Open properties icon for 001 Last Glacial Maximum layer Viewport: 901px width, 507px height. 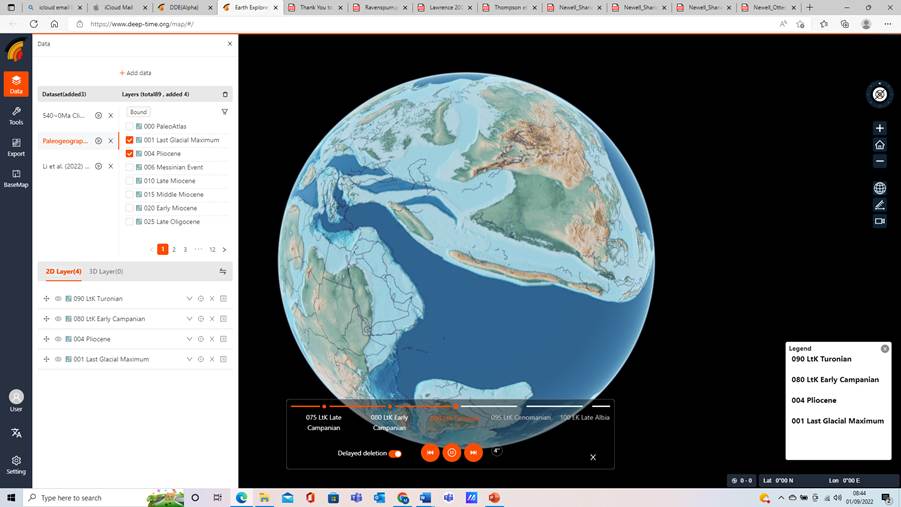[x=224, y=359]
